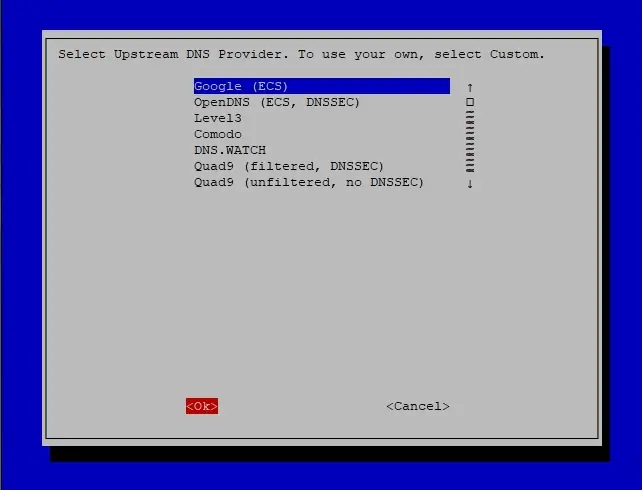The width and height of the screenshot is (642, 490).
Task: Select the Google (ECS) provider entry
Action: click(322, 86)
